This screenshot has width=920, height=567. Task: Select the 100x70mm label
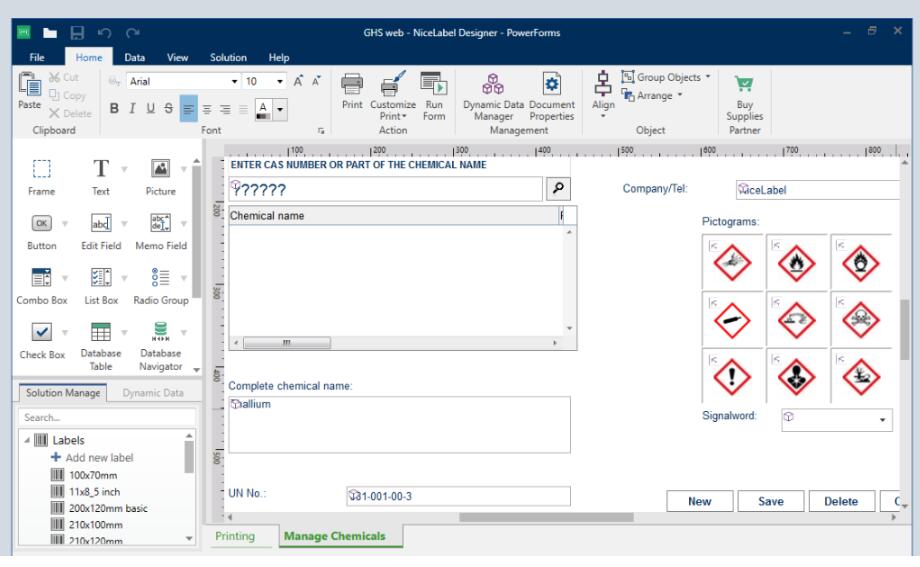tap(84, 475)
